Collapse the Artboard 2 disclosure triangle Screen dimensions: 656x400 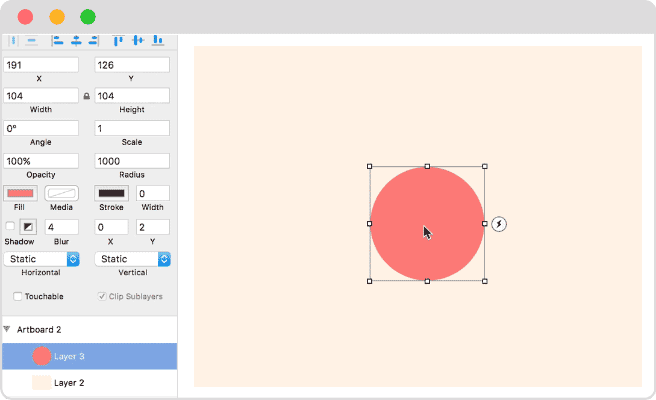pos(7,329)
